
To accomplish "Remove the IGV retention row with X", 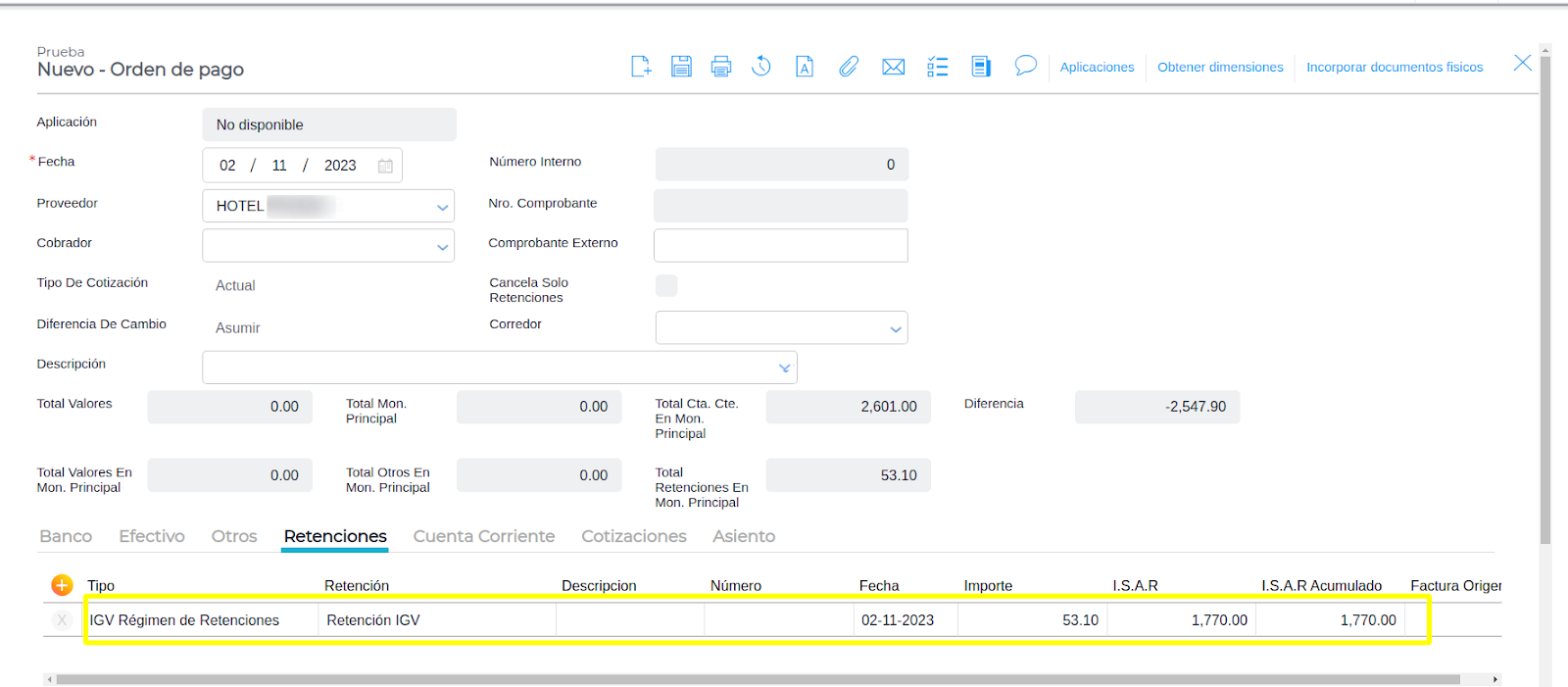I will click(x=62, y=620).
